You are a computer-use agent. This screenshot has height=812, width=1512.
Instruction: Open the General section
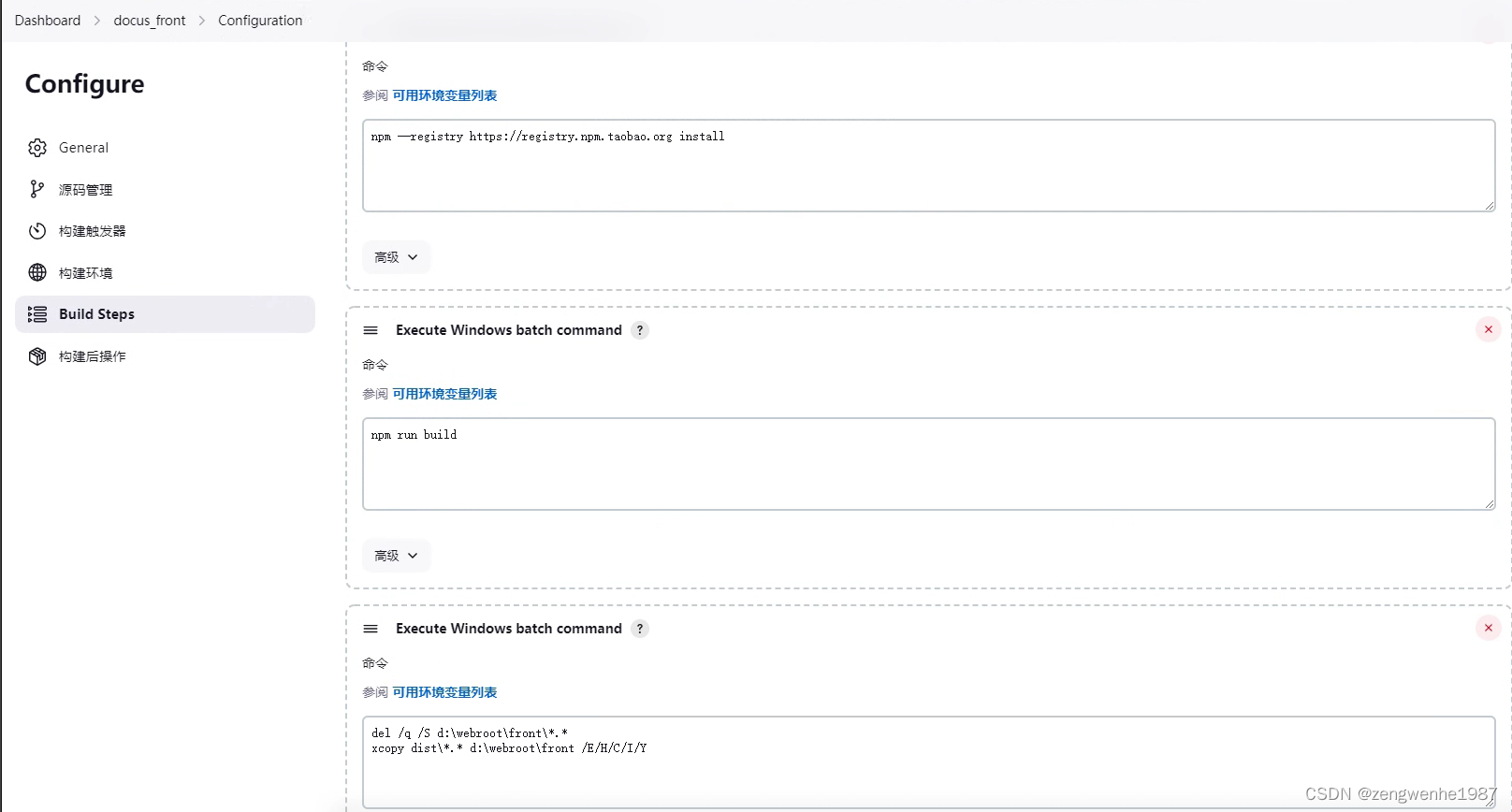pos(165,148)
